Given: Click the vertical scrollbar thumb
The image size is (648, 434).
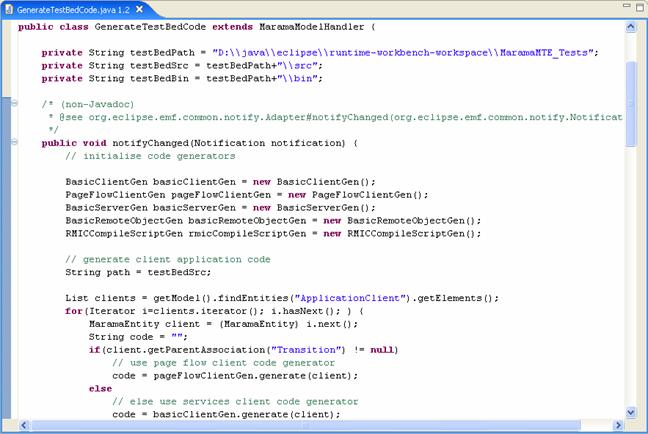Looking at the screenshot, I should pyautogui.click(x=631, y=103).
